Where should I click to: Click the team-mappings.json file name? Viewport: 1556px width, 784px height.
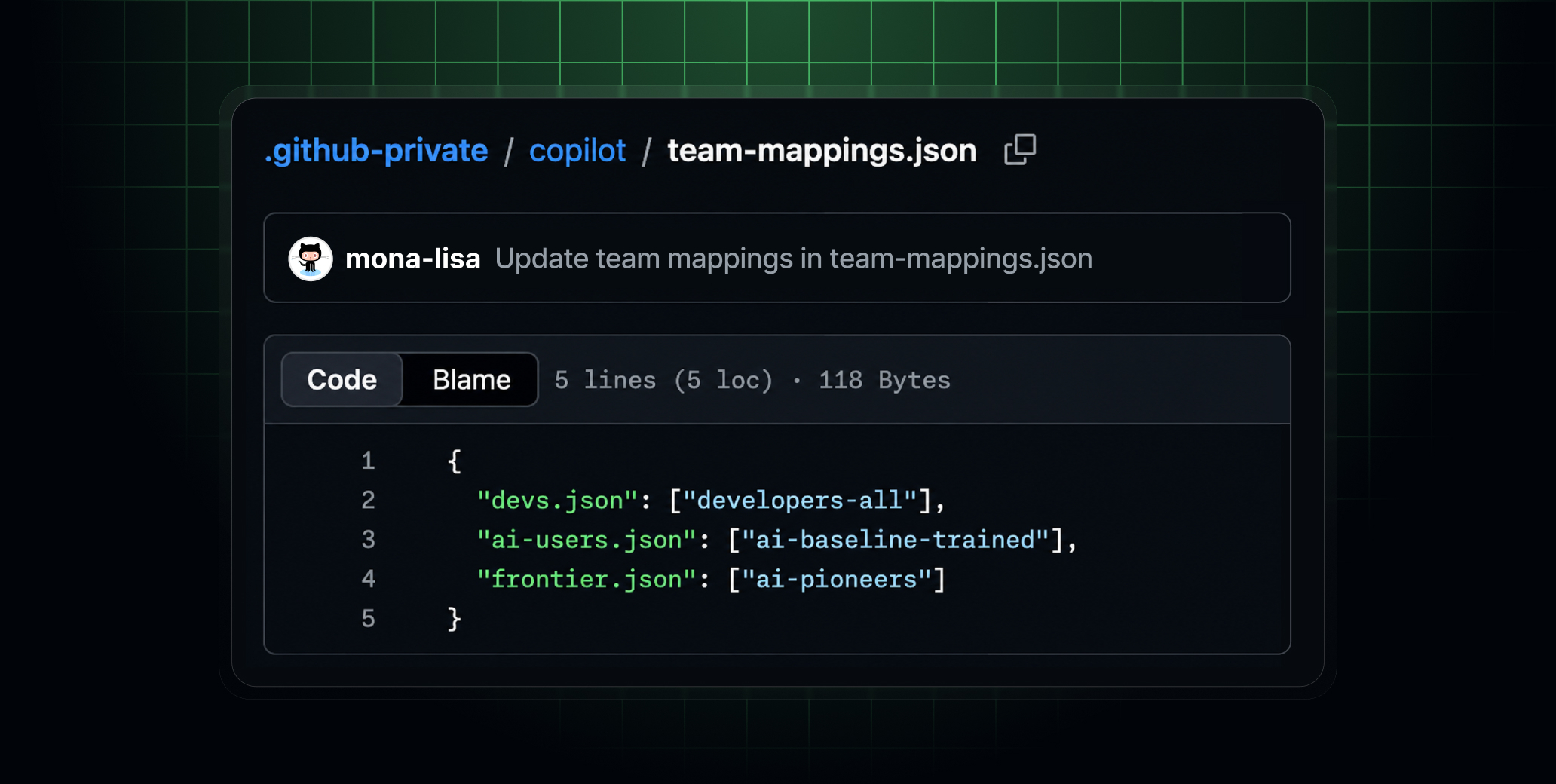822,151
